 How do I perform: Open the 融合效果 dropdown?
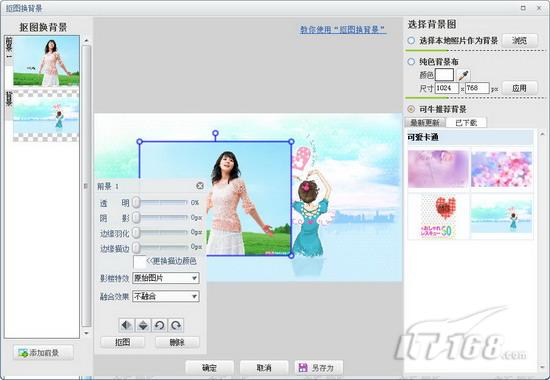click(x=166, y=296)
